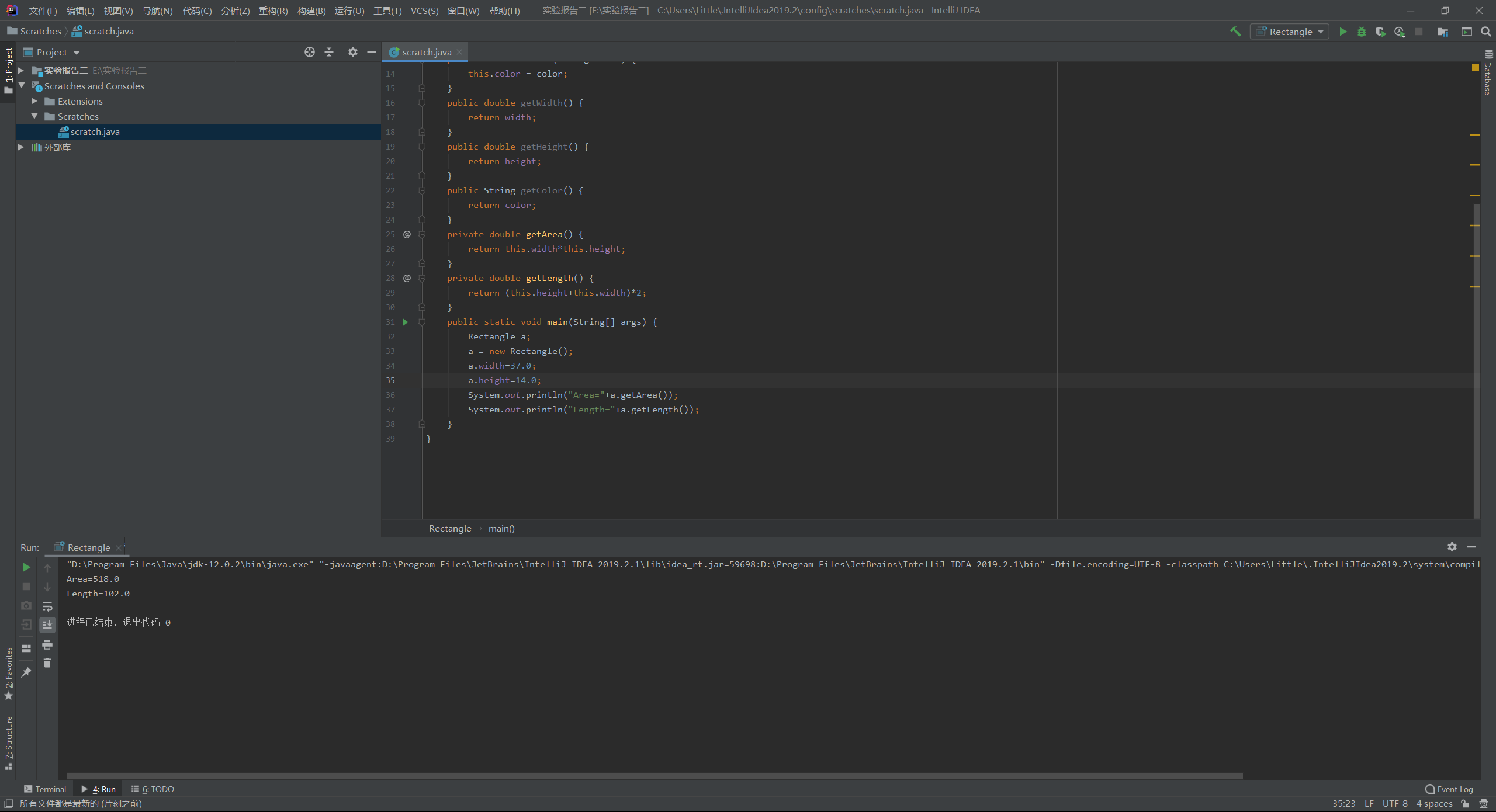The width and height of the screenshot is (1496, 812).
Task: Open the Z: Structure side panel
Action: click(8, 743)
